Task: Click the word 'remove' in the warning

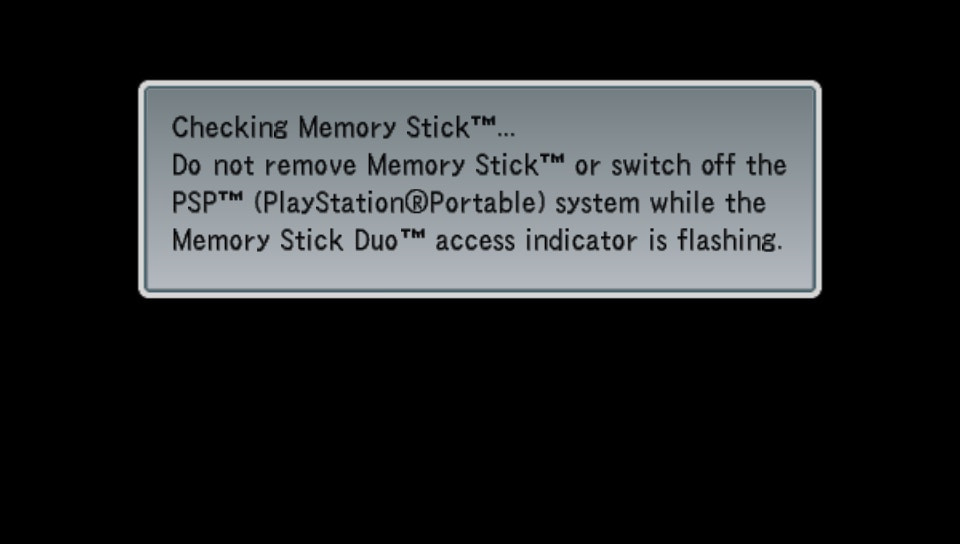Action: tap(310, 167)
